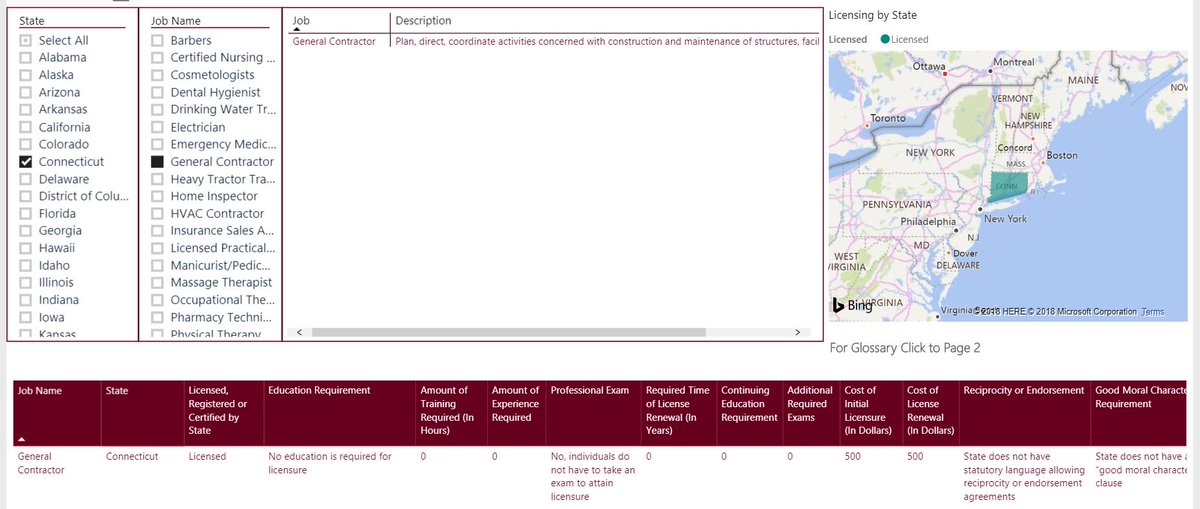The width and height of the screenshot is (1200, 509).
Task: Click the teal Licensed legend marker
Action: (885, 39)
